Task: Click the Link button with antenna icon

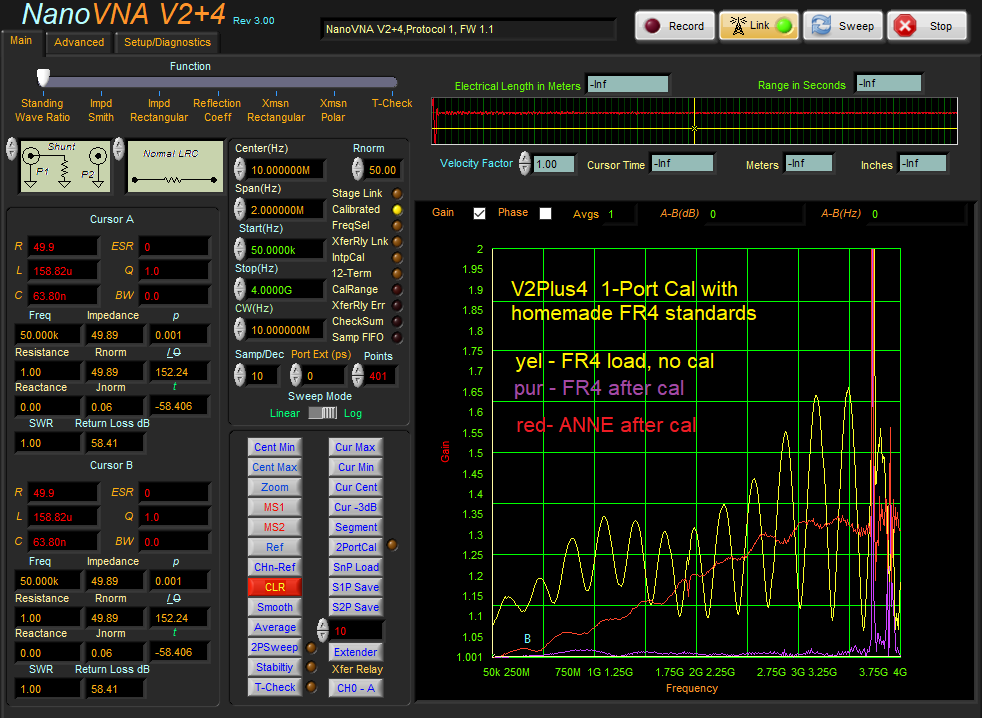Action: point(759,26)
